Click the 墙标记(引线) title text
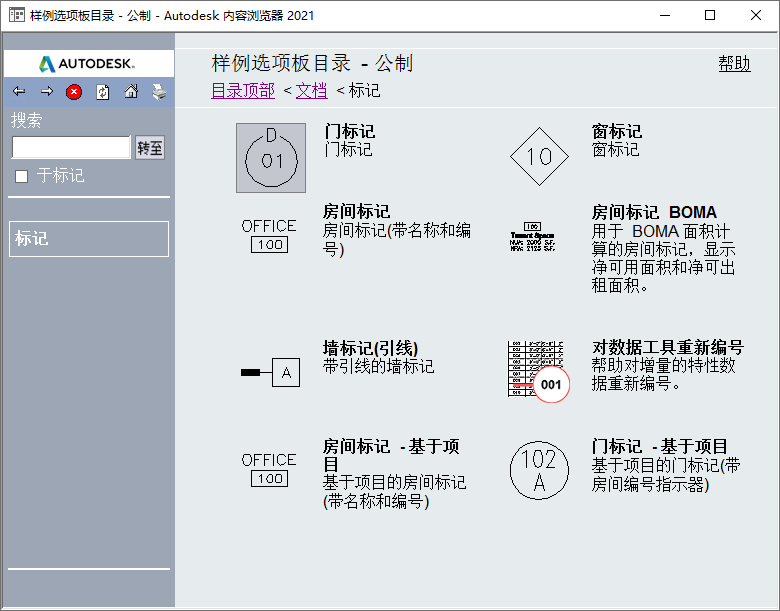 pos(371,348)
